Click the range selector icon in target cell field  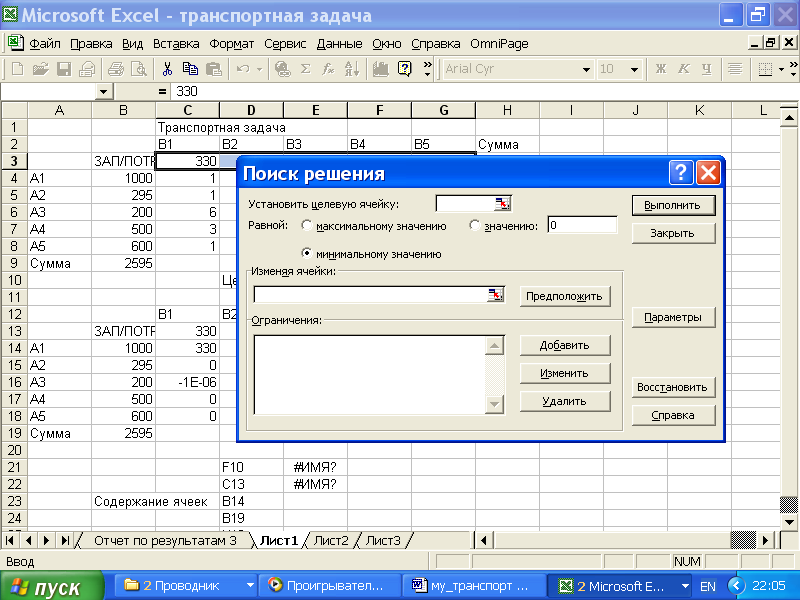pos(502,204)
